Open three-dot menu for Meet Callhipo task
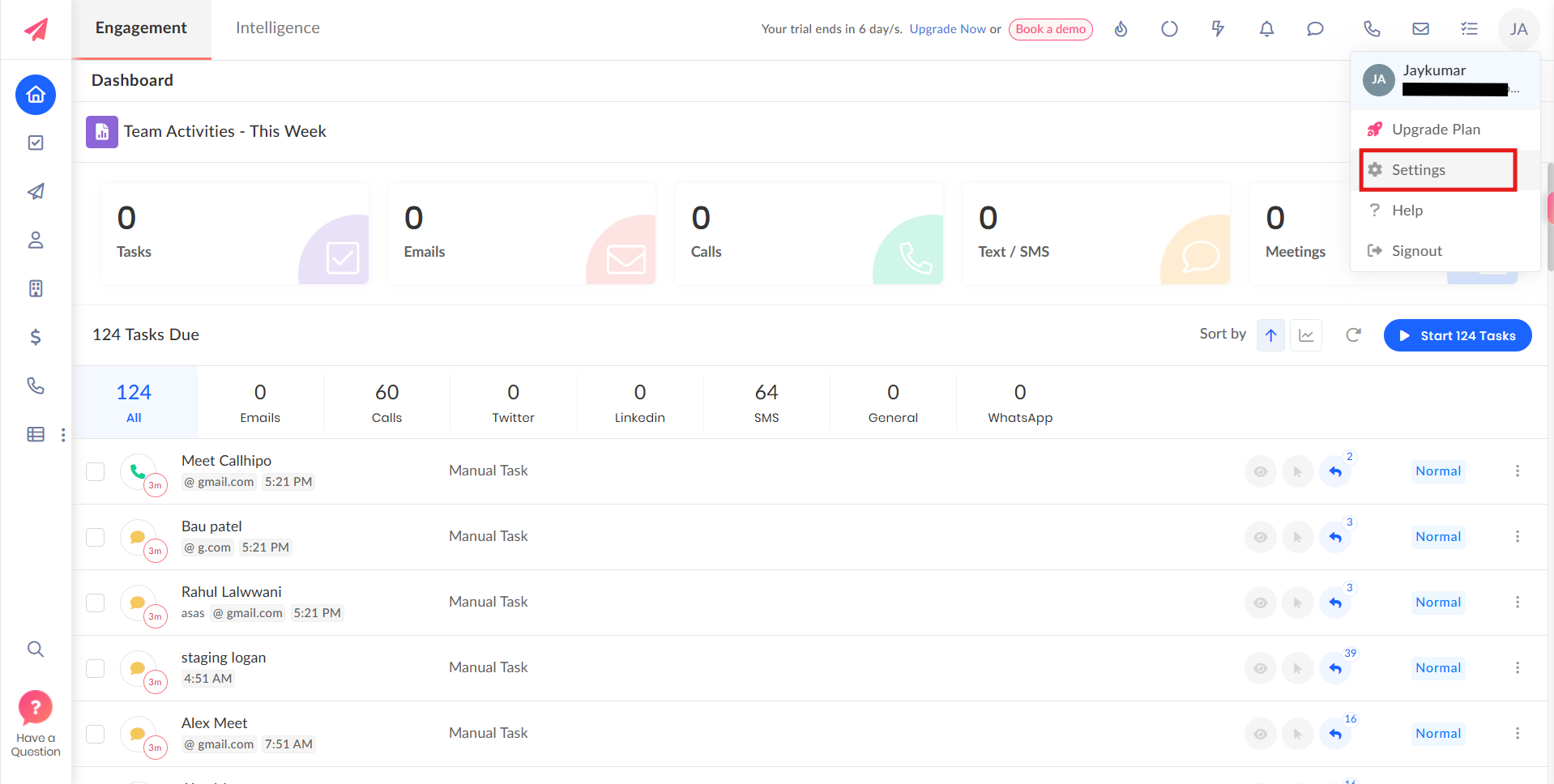This screenshot has width=1554, height=784. [x=1518, y=471]
